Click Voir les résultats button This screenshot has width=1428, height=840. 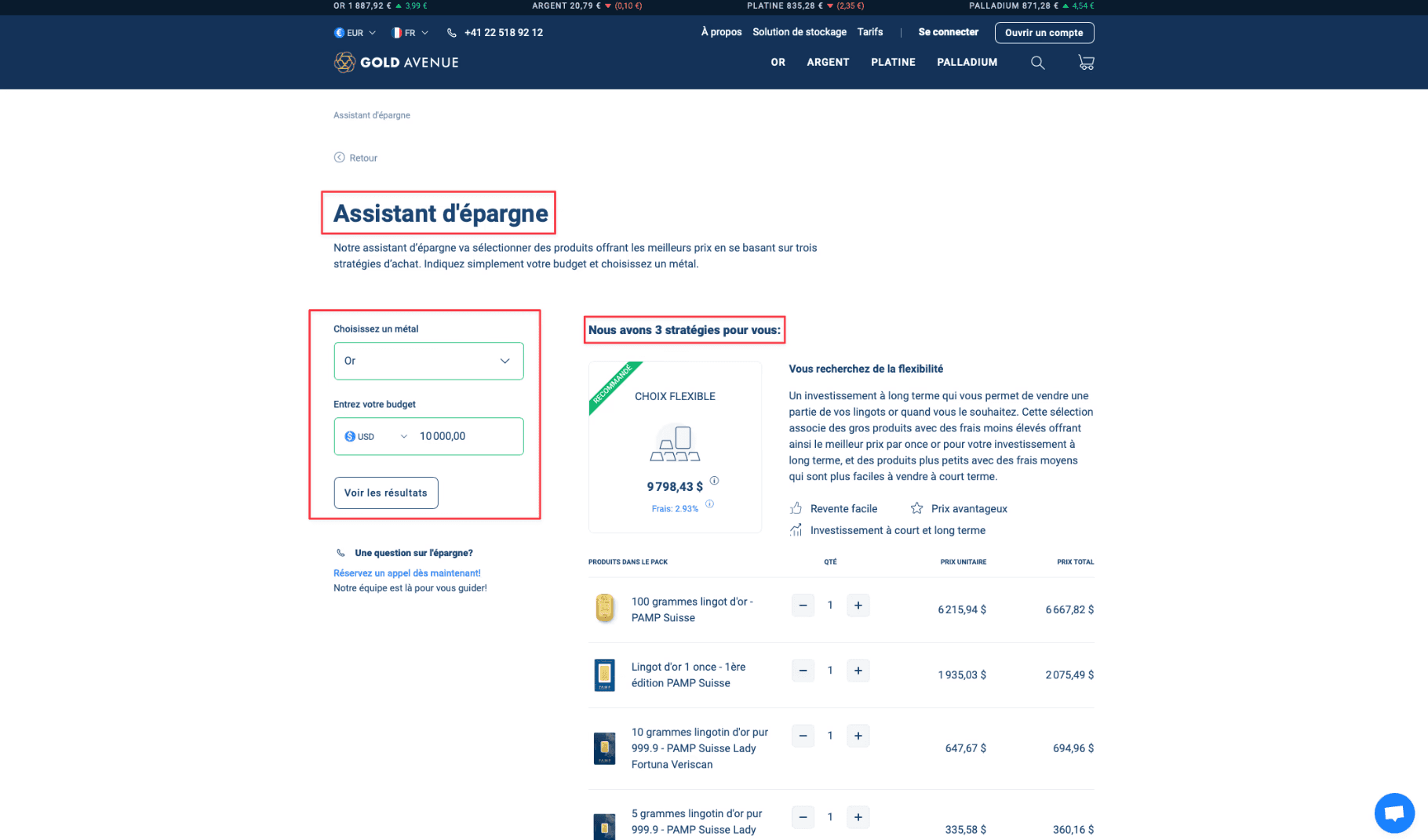[x=386, y=493]
